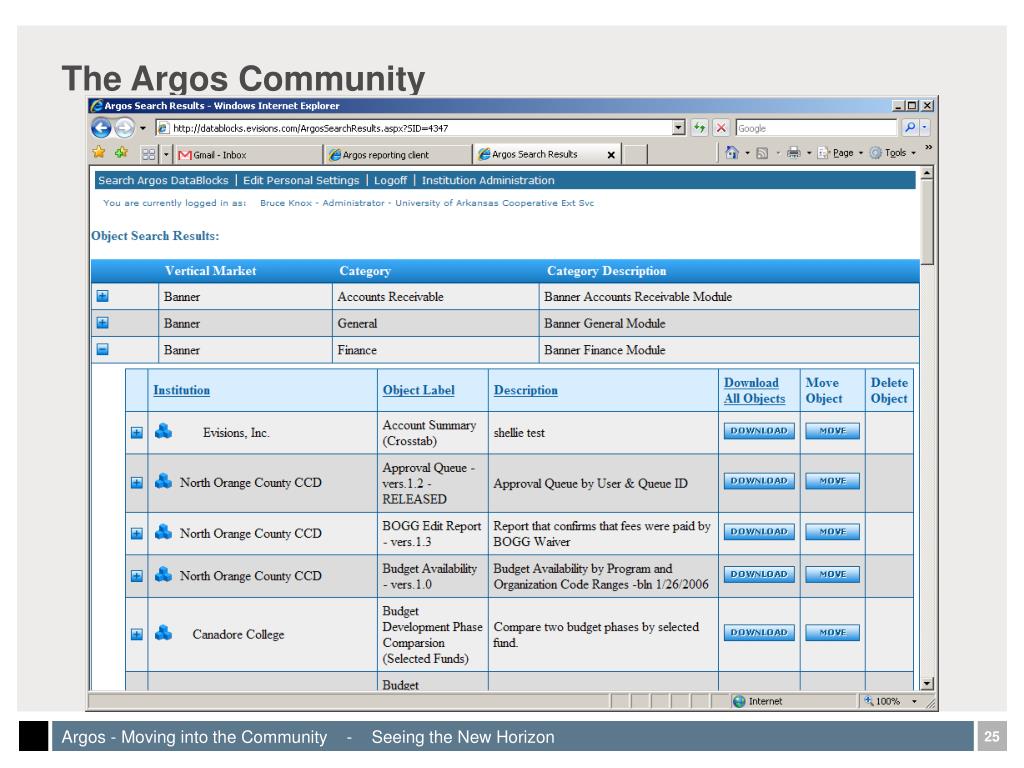Image resolution: width=1024 pixels, height=768 pixels.
Task: Sort results by Object Label link
Action: [x=419, y=390]
